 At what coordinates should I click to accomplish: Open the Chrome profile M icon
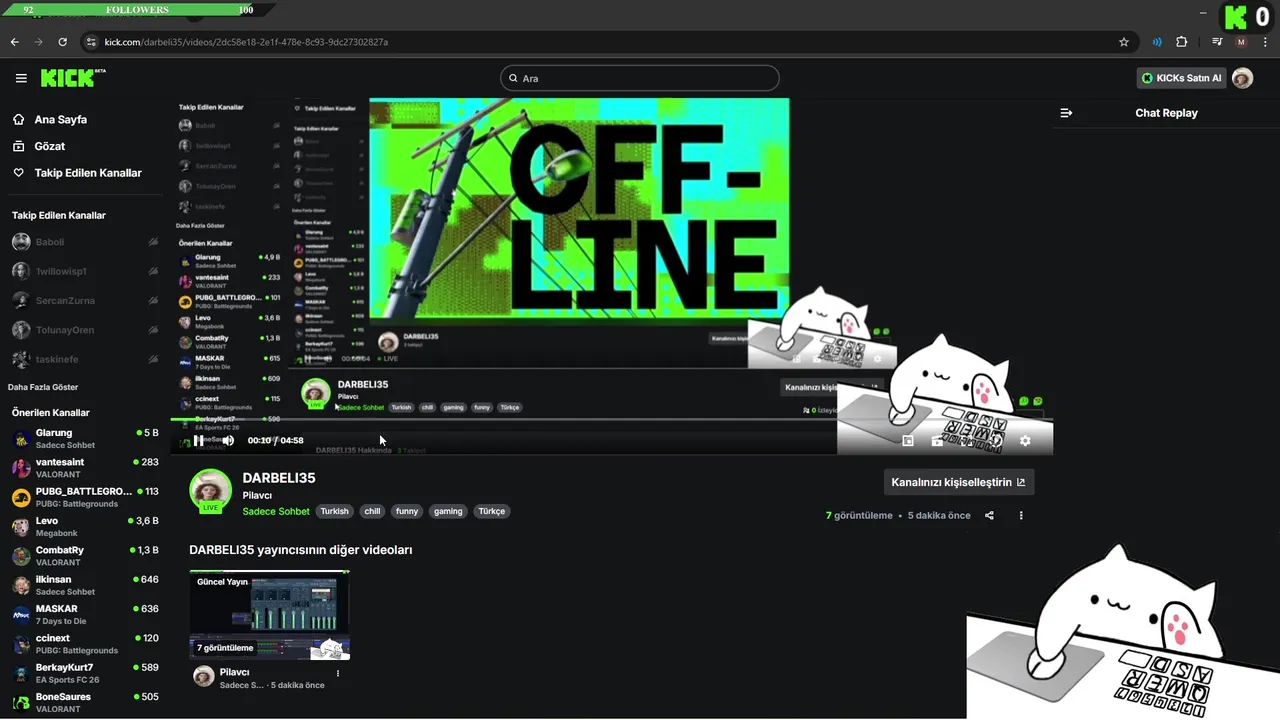[x=1241, y=42]
